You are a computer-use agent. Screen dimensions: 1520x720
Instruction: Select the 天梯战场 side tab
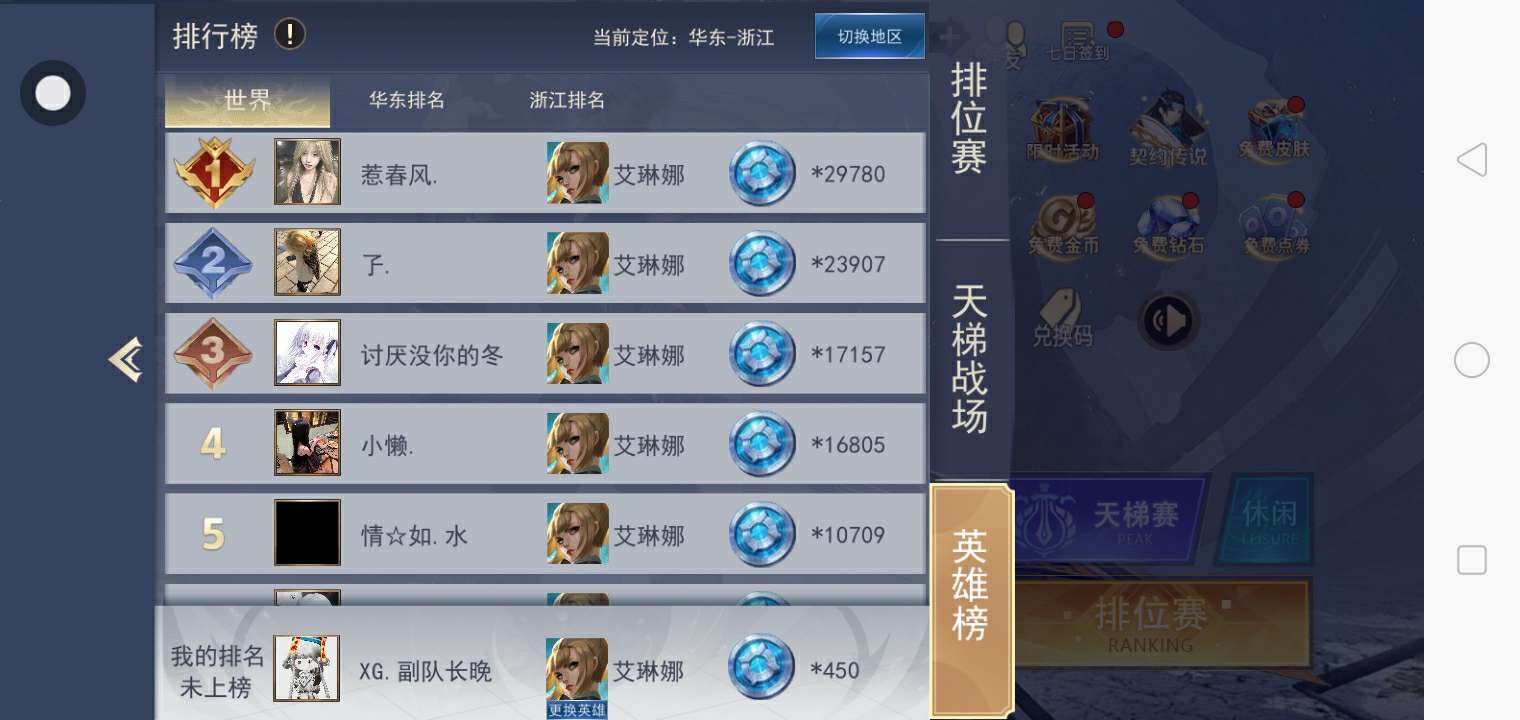970,358
